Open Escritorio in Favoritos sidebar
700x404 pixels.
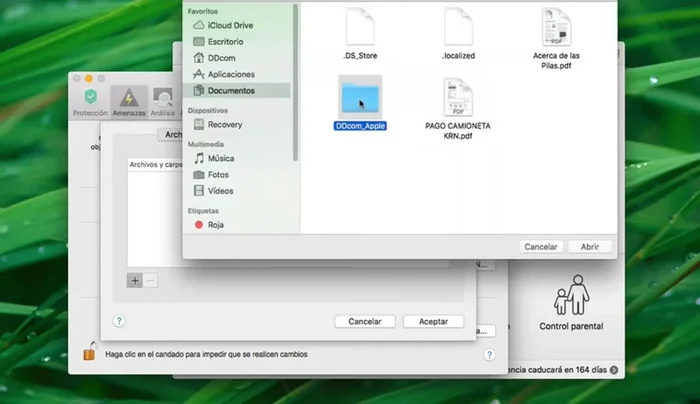click(x=228, y=41)
